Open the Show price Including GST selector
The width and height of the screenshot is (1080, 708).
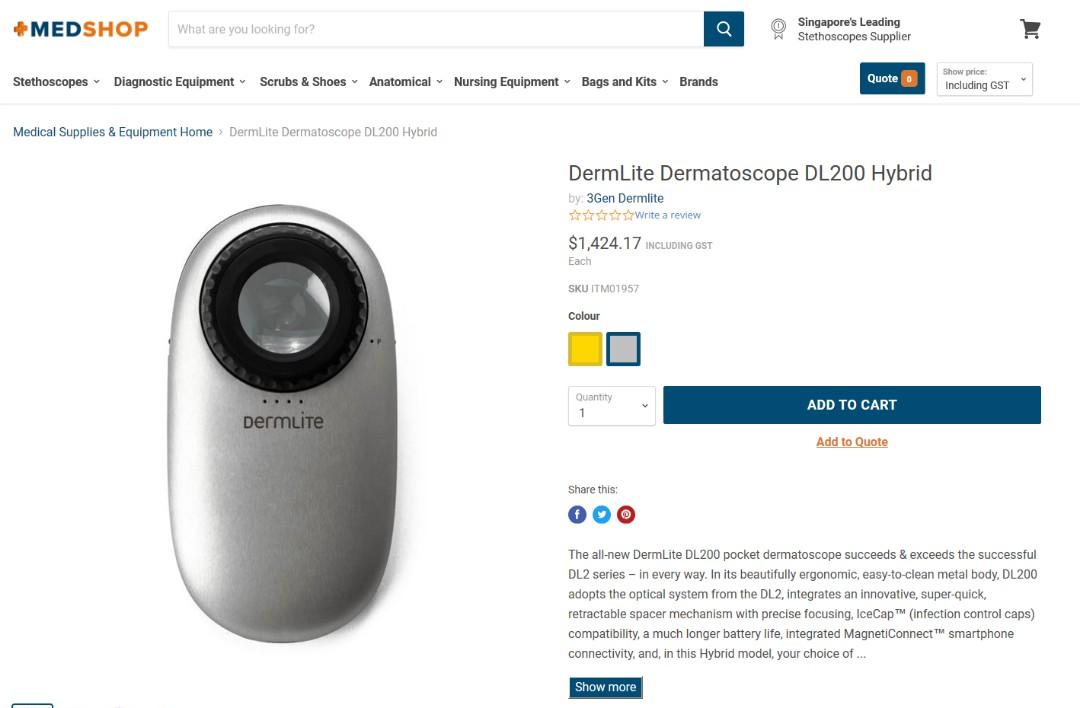click(x=984, y=79)
